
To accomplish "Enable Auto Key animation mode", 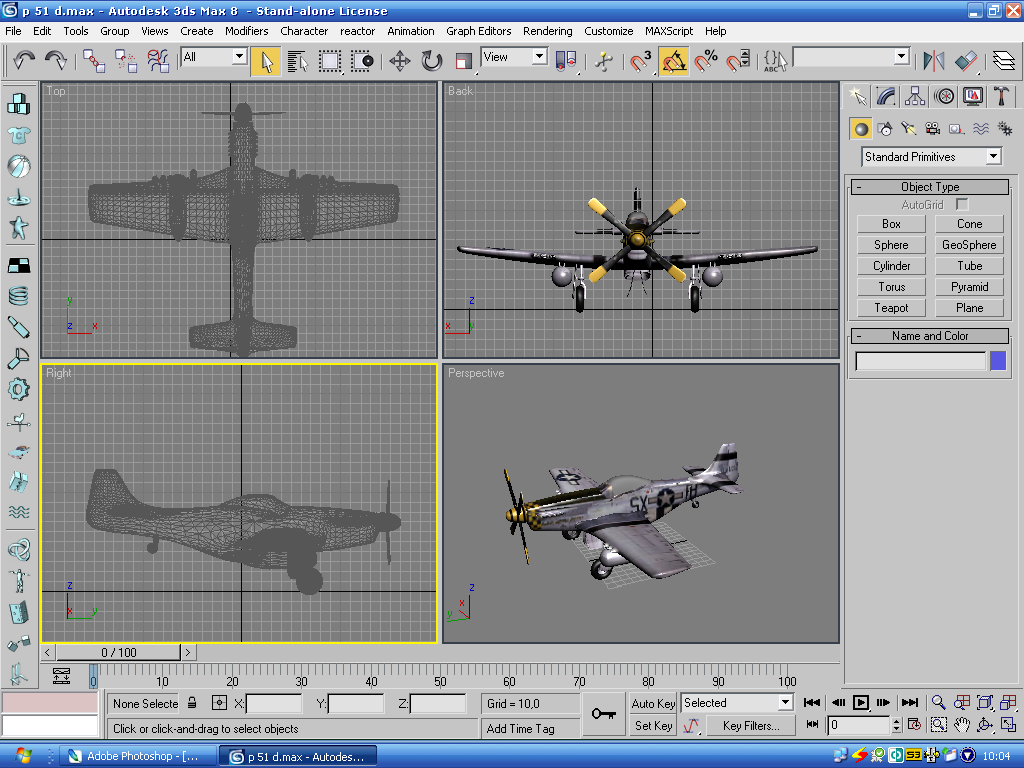I will [653, 703].
